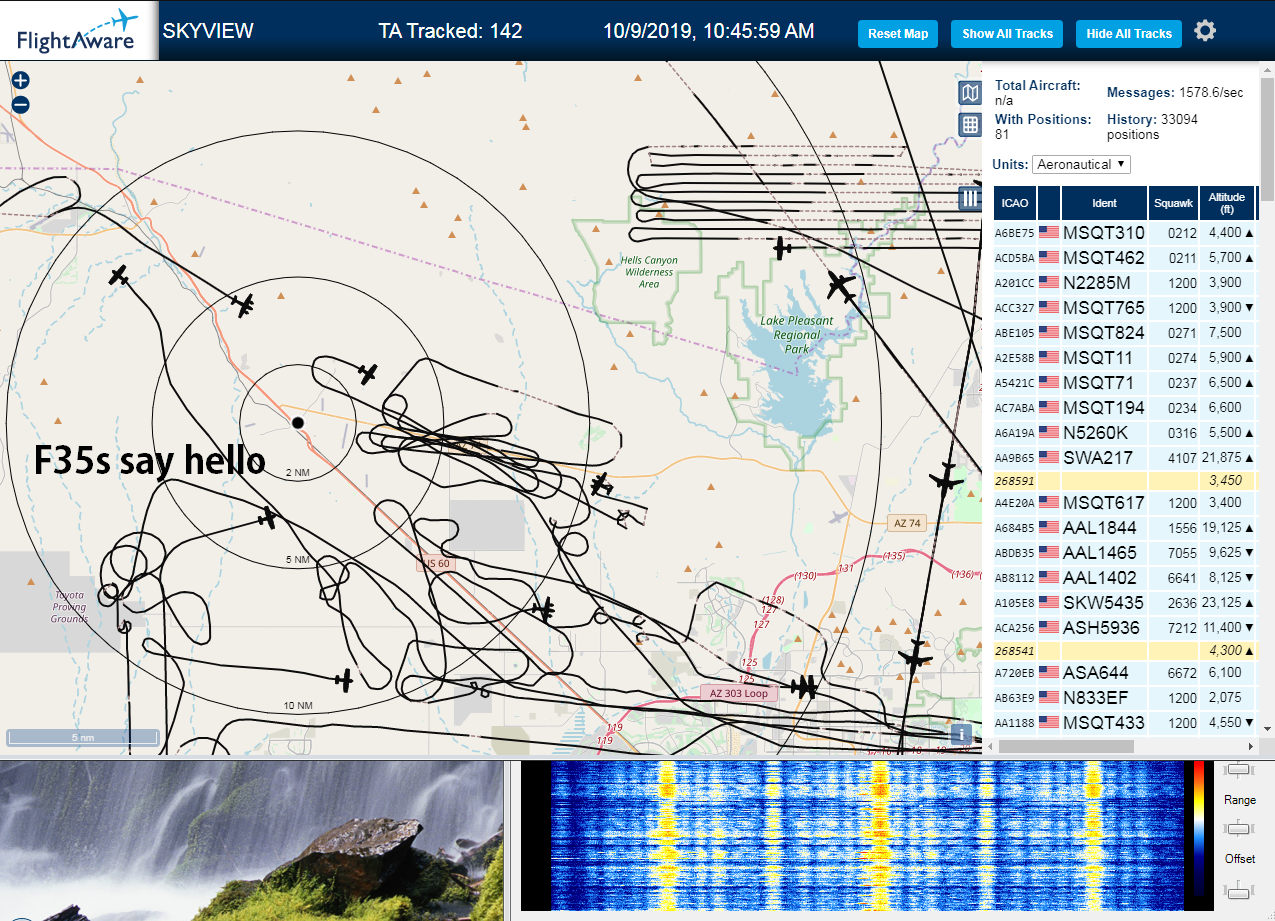1275x921 pixels.
Task: Select the aircraft icon east of Hells Canyon label
Action: (x=783, y=246)
